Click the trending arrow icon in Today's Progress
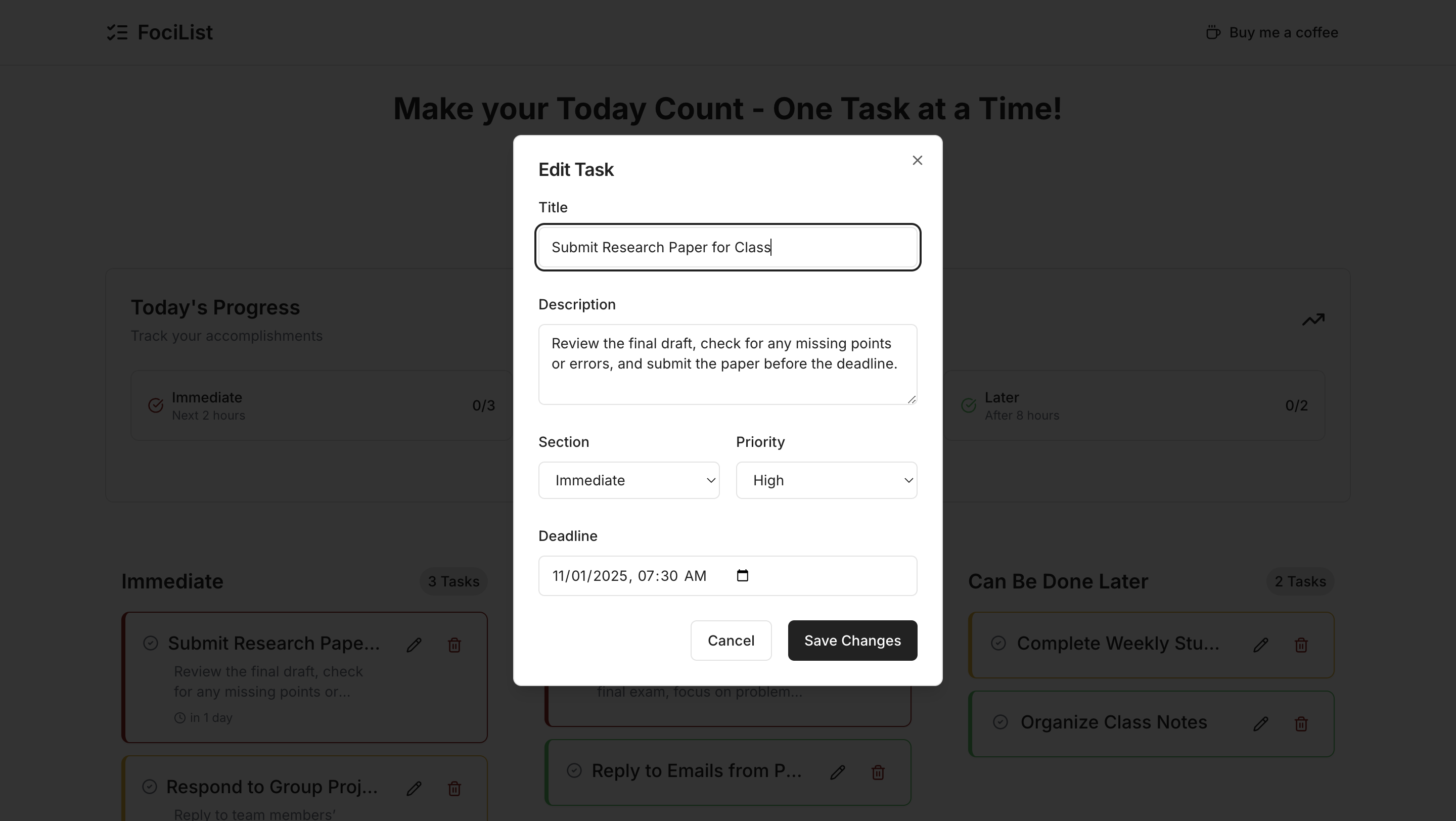 click(x=1313, y=319)
